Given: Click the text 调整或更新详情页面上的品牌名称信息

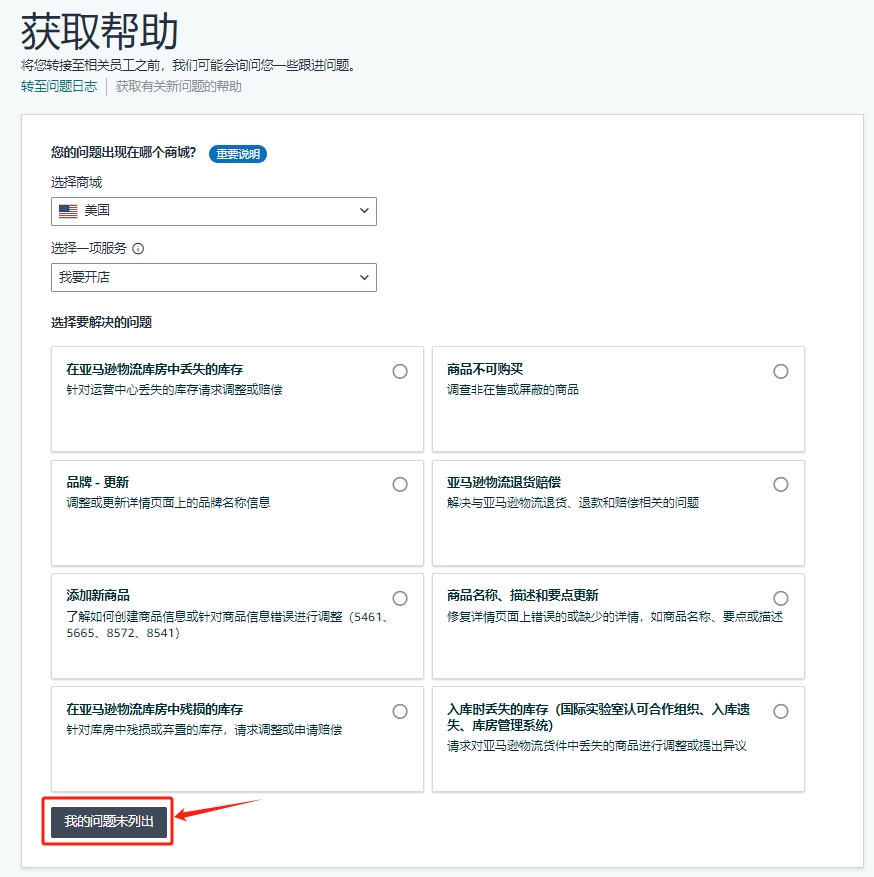Looking at the screenshot, I should coord(168,503).
